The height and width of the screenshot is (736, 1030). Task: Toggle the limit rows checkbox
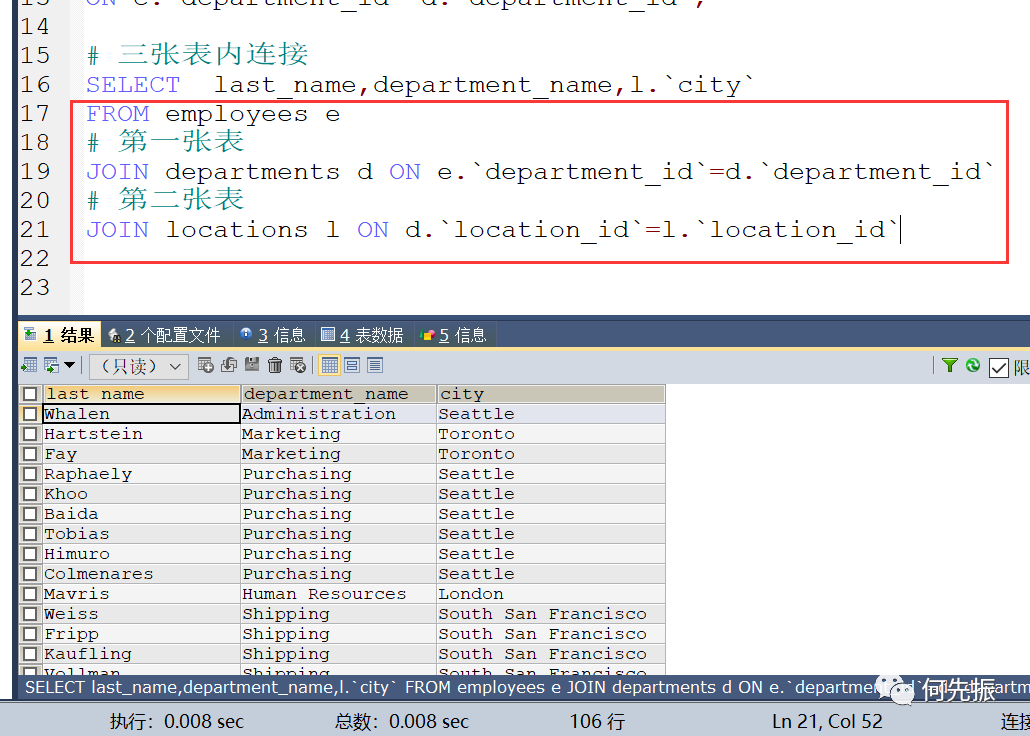click(x=998, y=367)
